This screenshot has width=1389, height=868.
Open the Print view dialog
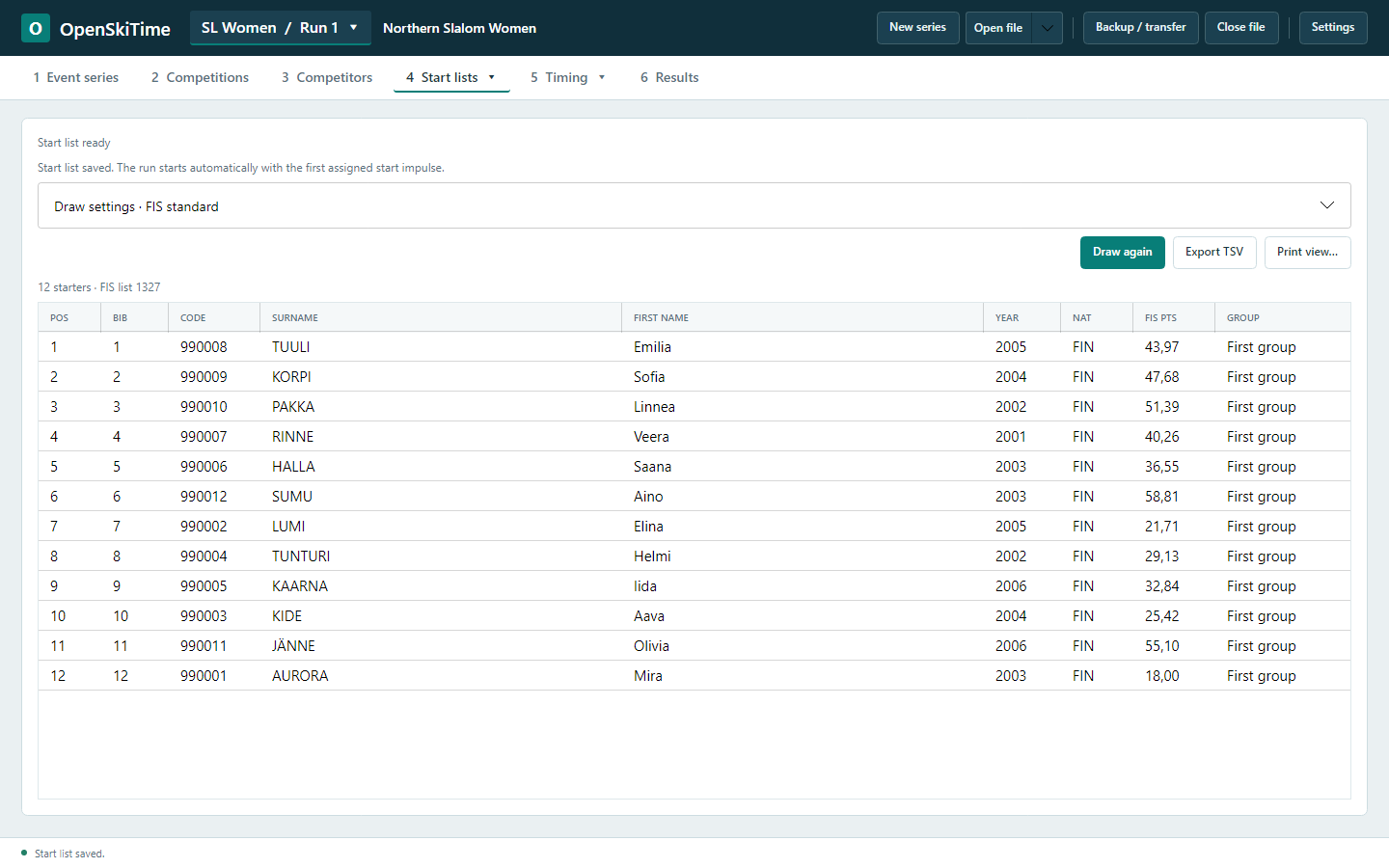coord(1307,253)
